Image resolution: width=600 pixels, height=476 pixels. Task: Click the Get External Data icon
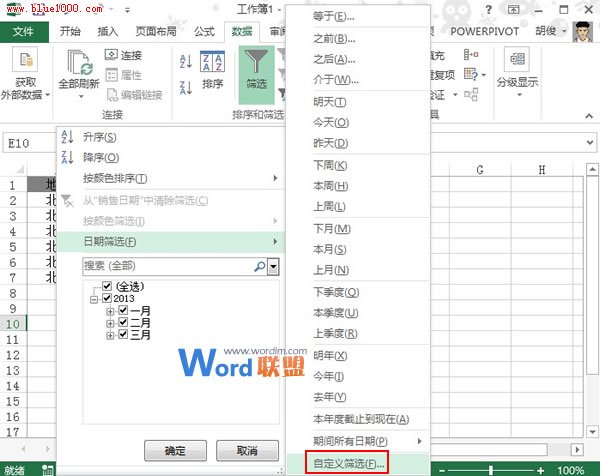(x=25, y=59)
